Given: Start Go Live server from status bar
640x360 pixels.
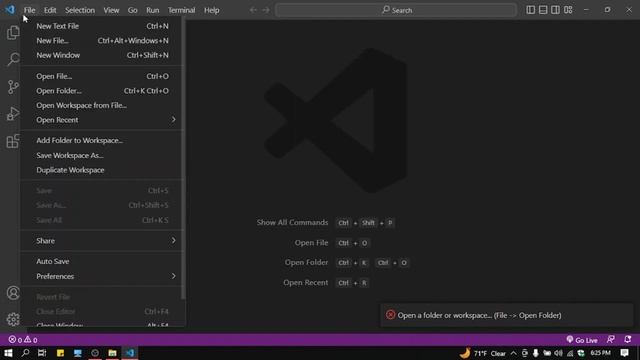Looking at the screenshot, I should pos(582,340).
